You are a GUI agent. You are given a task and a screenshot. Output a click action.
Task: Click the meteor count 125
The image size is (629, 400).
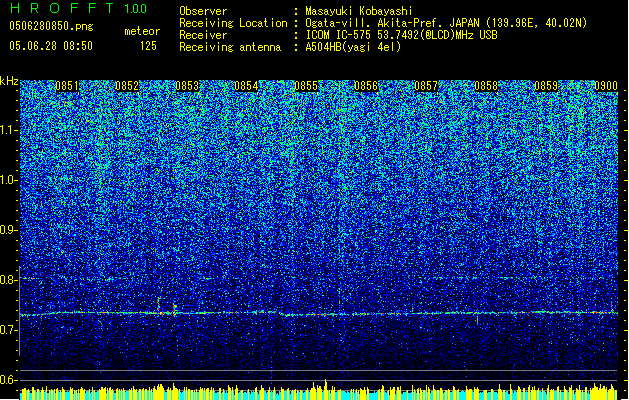pyautogui.click(x=148, y=46)
